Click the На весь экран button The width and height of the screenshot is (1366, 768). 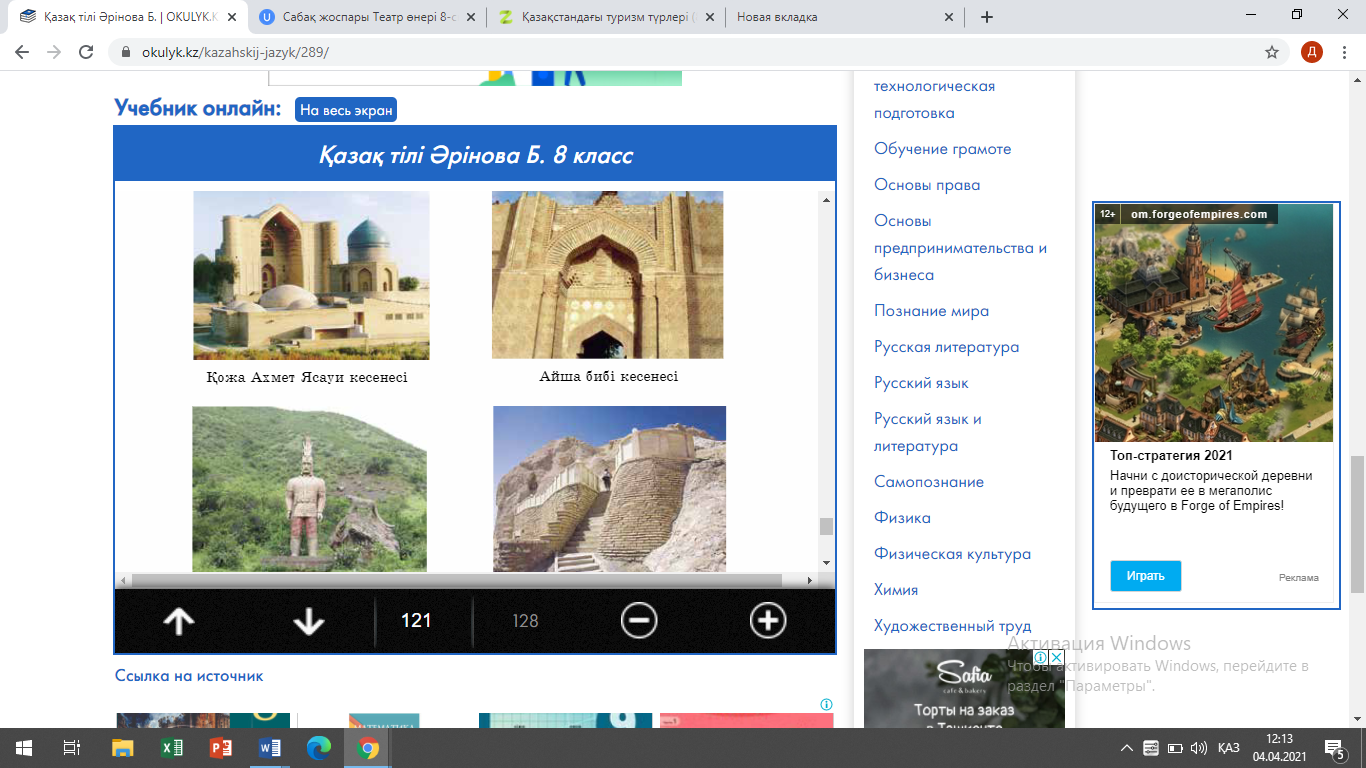point(346,110)
